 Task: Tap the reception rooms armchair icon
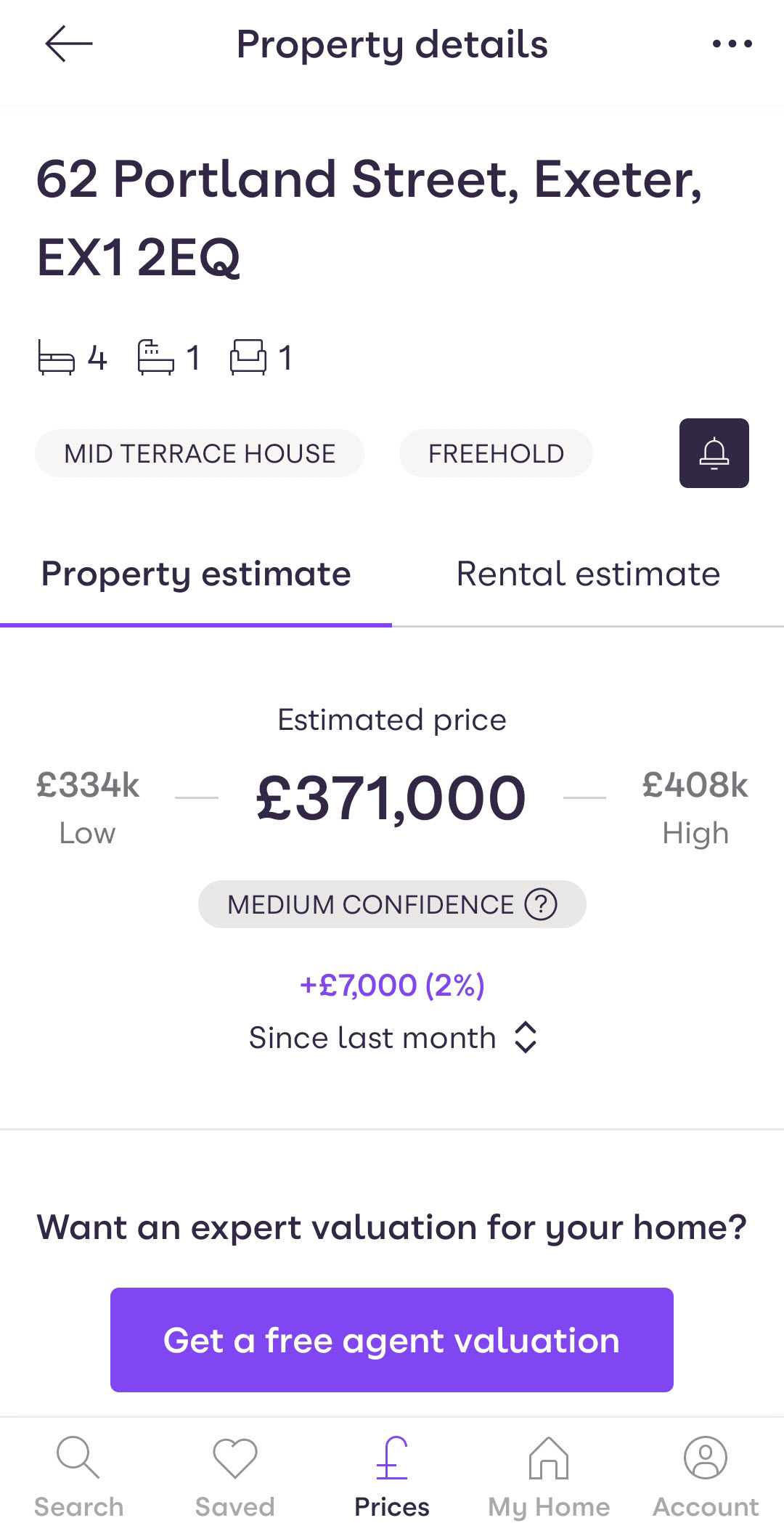pyautogui.click(x=248, y=357)
